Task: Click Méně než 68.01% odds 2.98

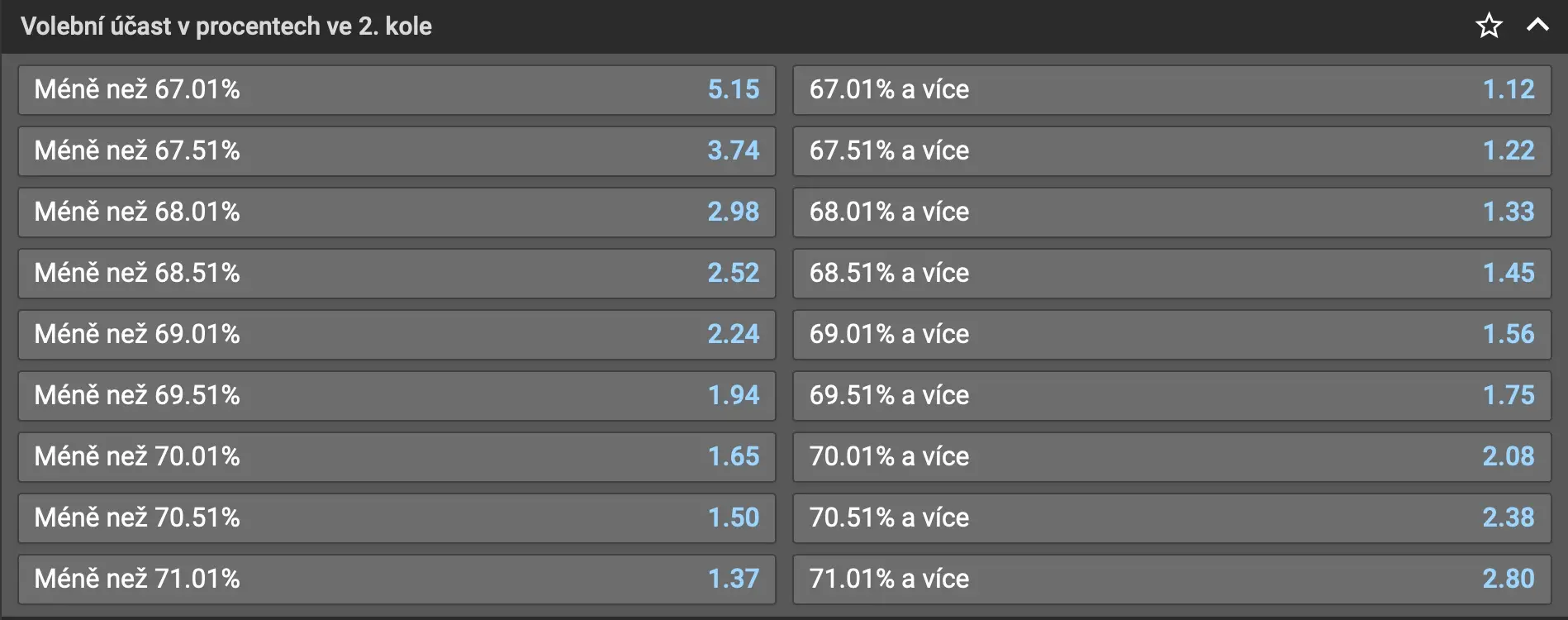Action: tap(397, 212)
